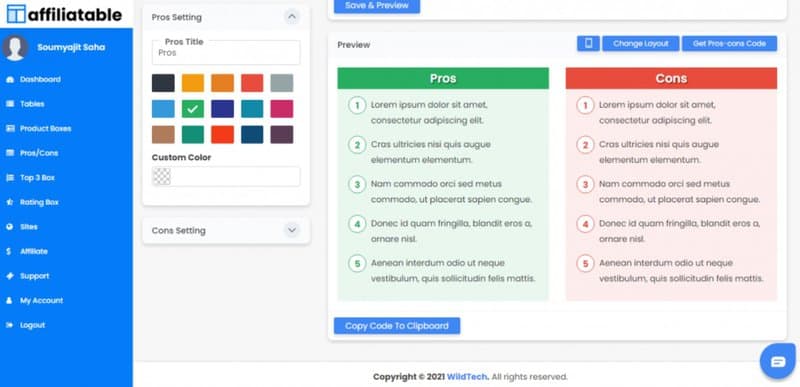
Task: Click the affiliatable logo icon
Action: (x=16, y=14)
